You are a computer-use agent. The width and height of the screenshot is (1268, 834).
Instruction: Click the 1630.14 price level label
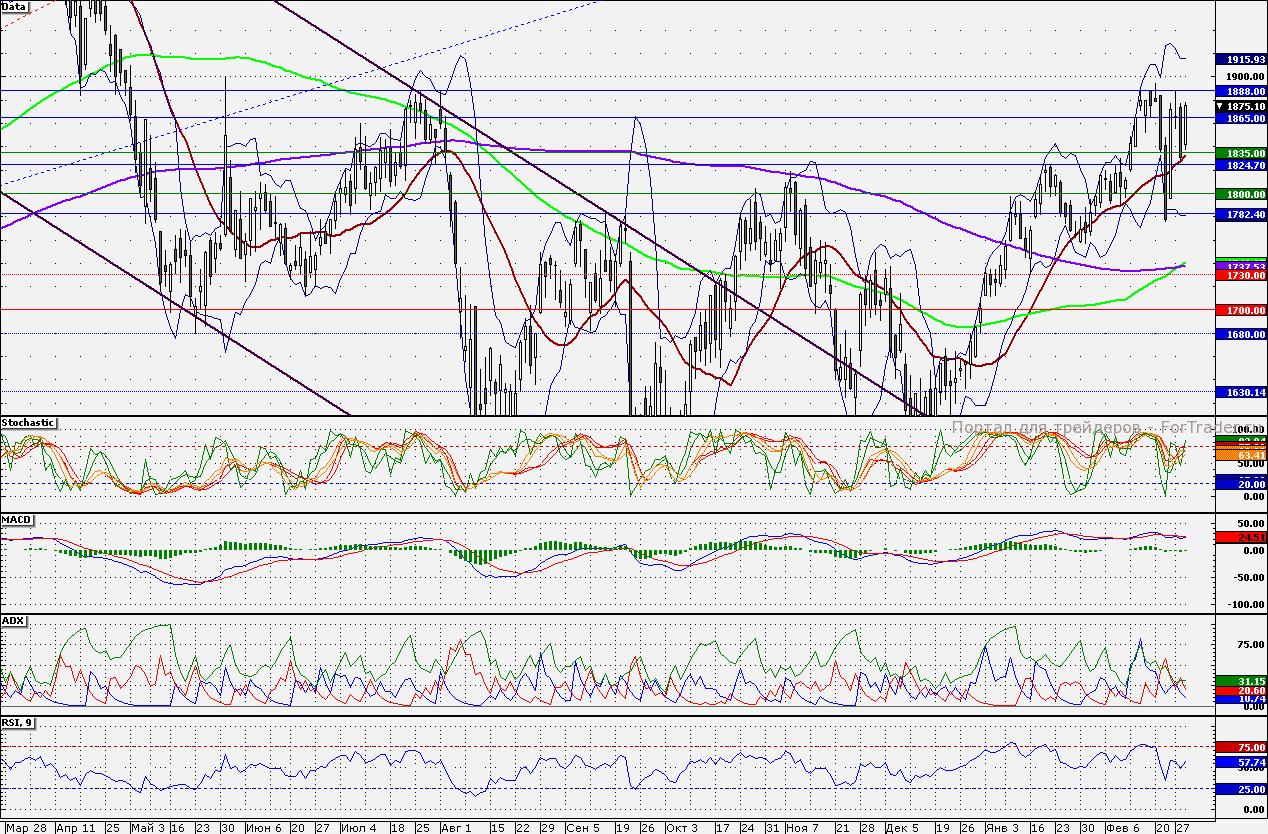click(1241, 393)
